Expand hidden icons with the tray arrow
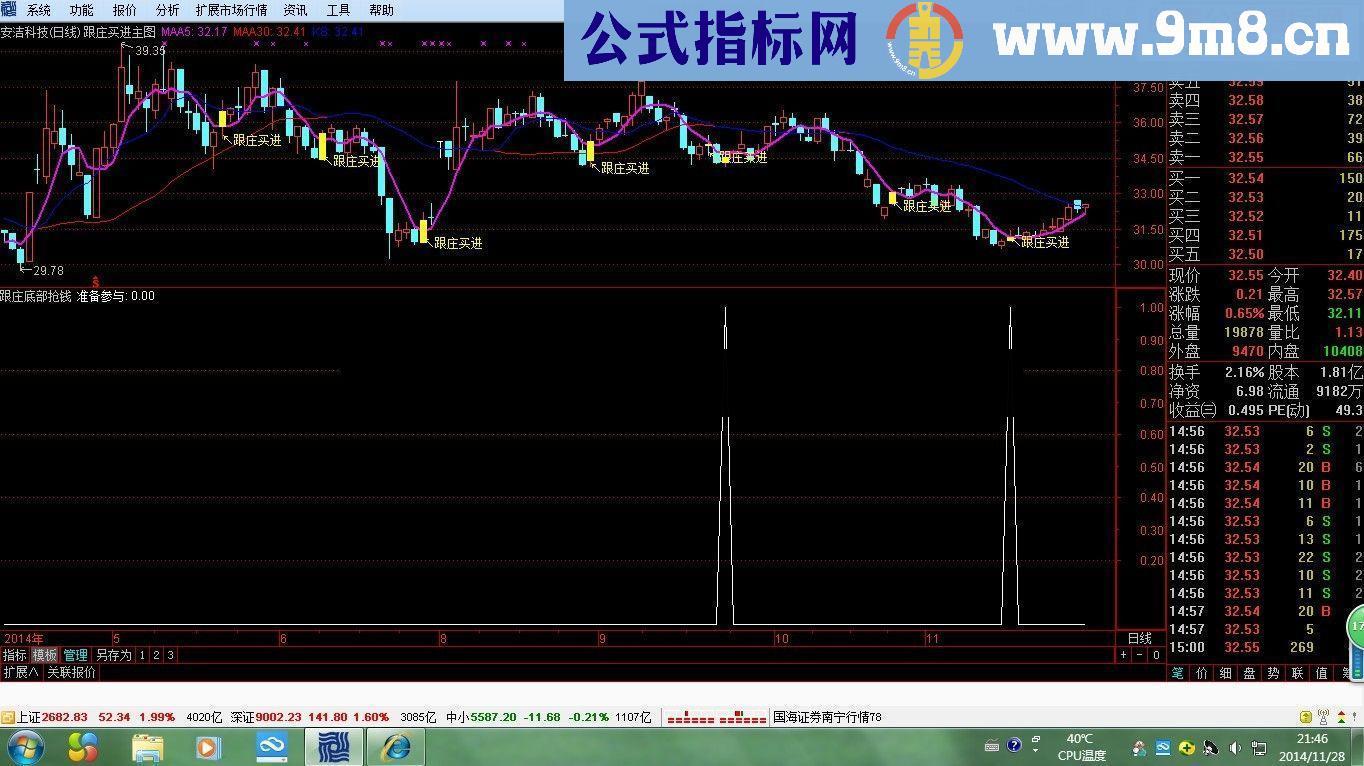This screenshot has height=766, width=1364. point(1035,750)
